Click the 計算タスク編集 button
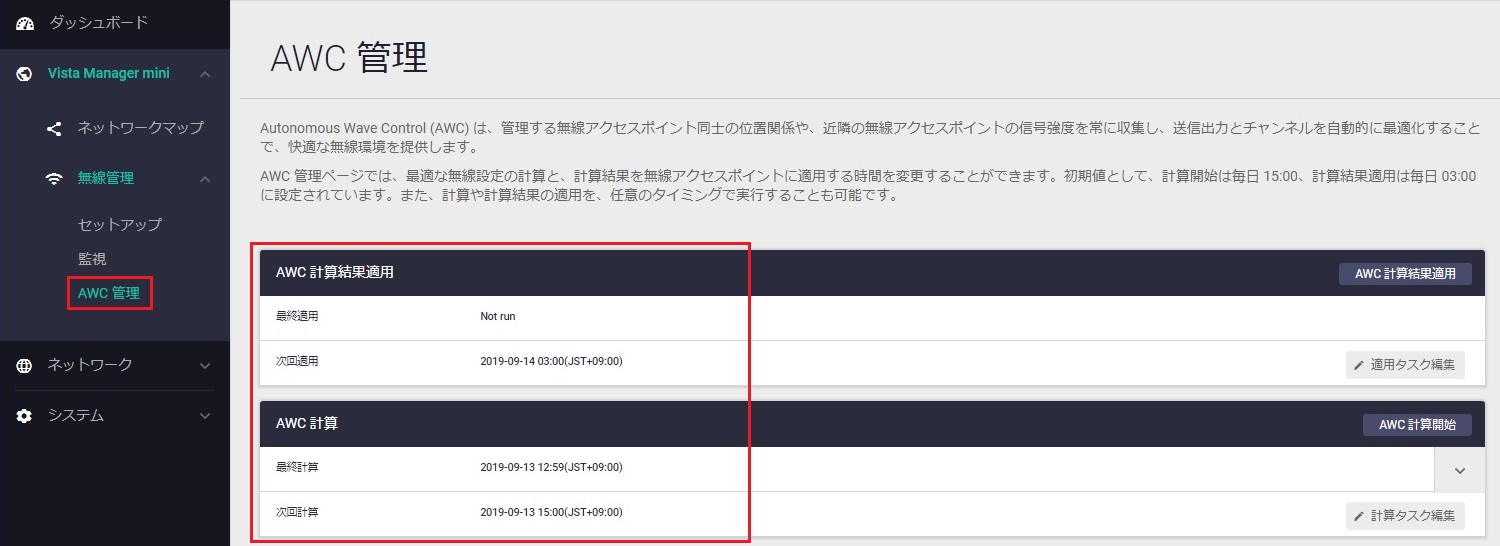The width and height of the screenshot is (1500, 546). (x=1405, y=516)
